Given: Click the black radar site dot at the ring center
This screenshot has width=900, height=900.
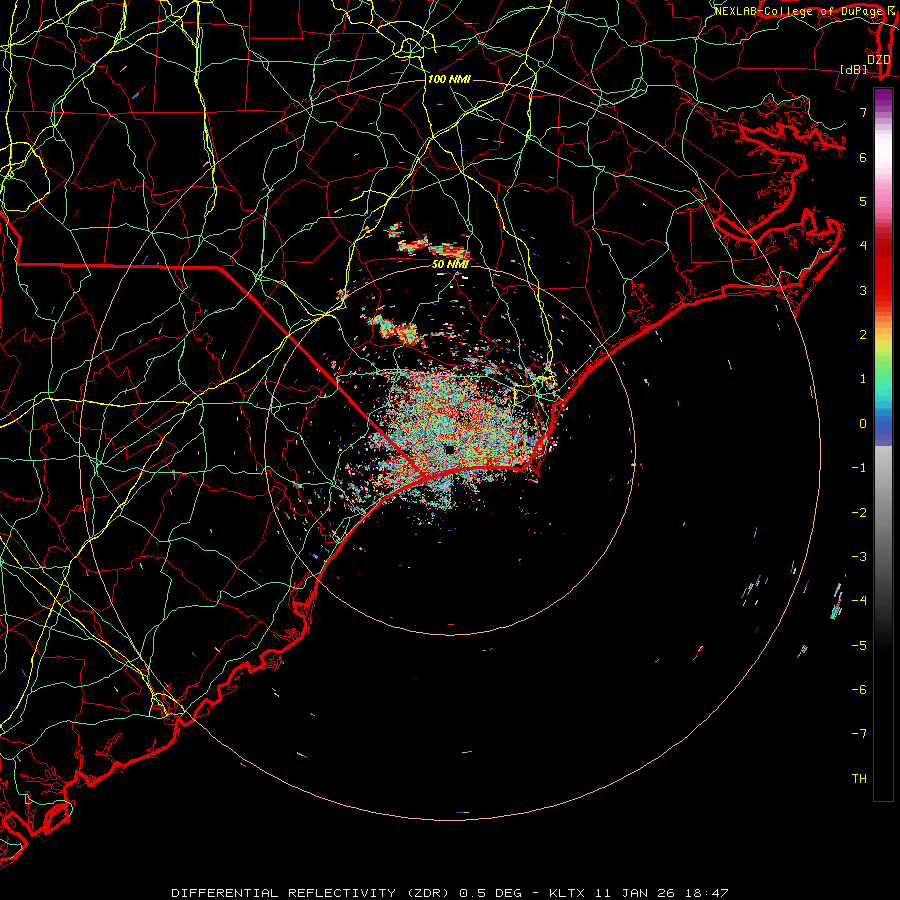Looking at the screenshot, I should tap(450, 449).
